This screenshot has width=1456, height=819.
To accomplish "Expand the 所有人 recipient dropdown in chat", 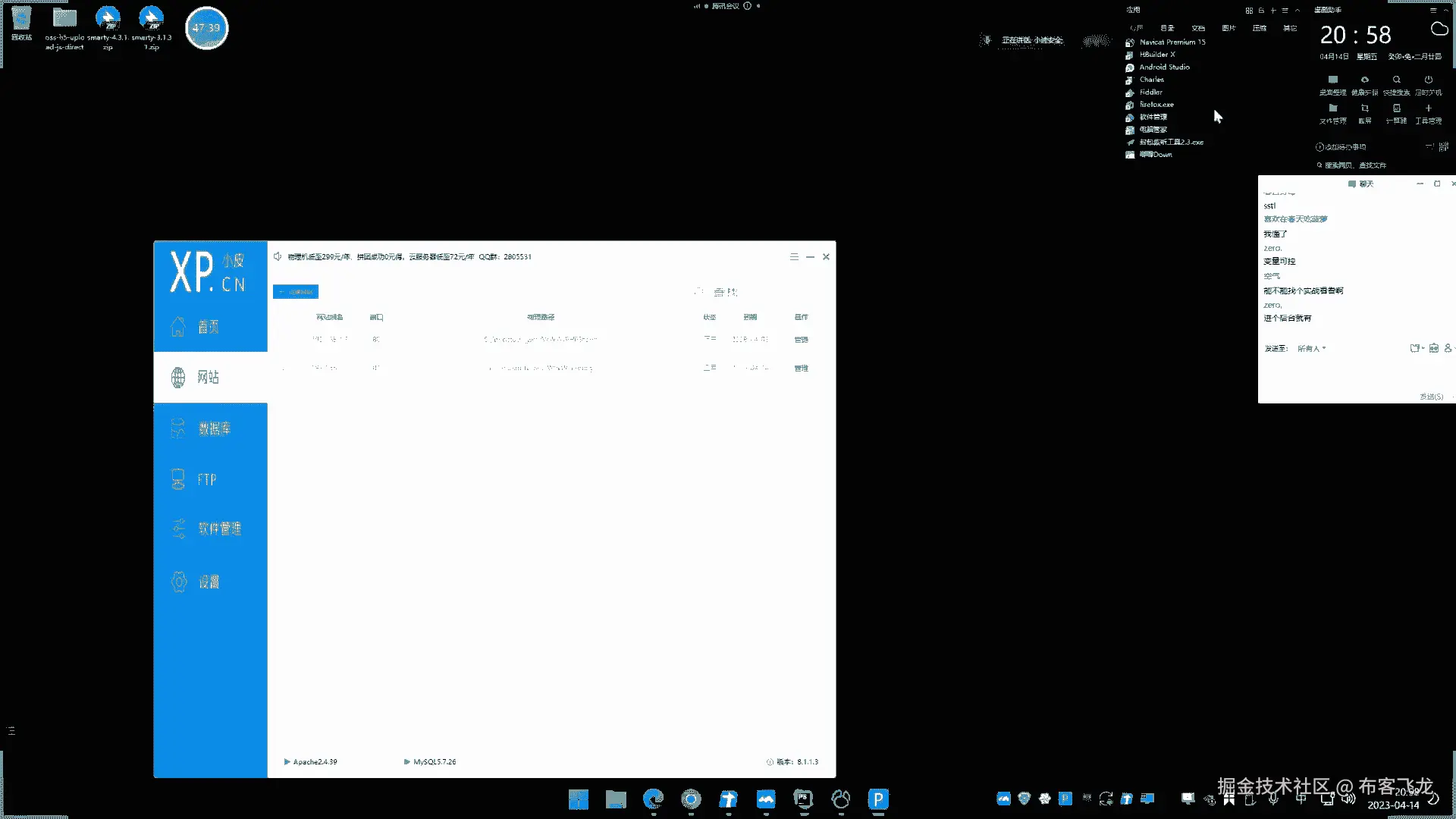I will pos(1312,349).
